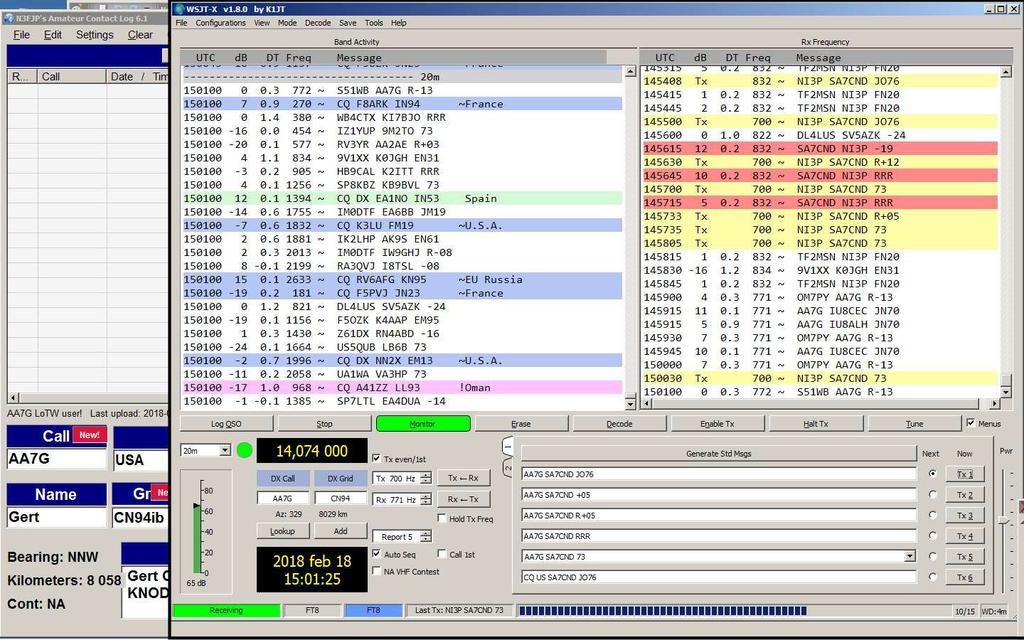Select the Next radio button for Tx 2

pos(933,494)
